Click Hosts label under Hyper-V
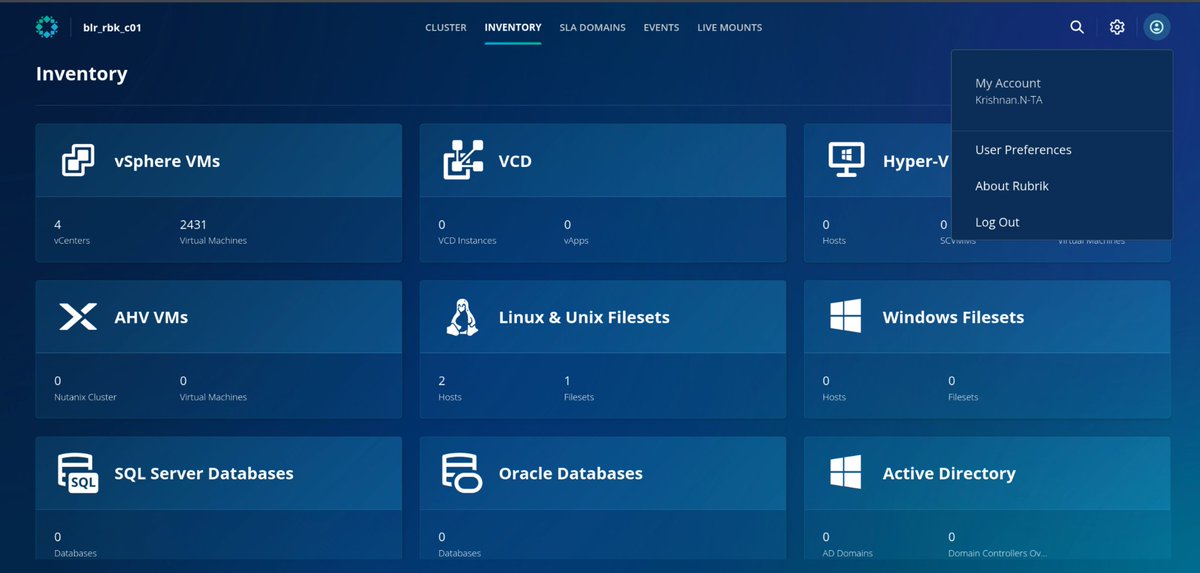Screen dimensions: 1200x573 (834, 241)
